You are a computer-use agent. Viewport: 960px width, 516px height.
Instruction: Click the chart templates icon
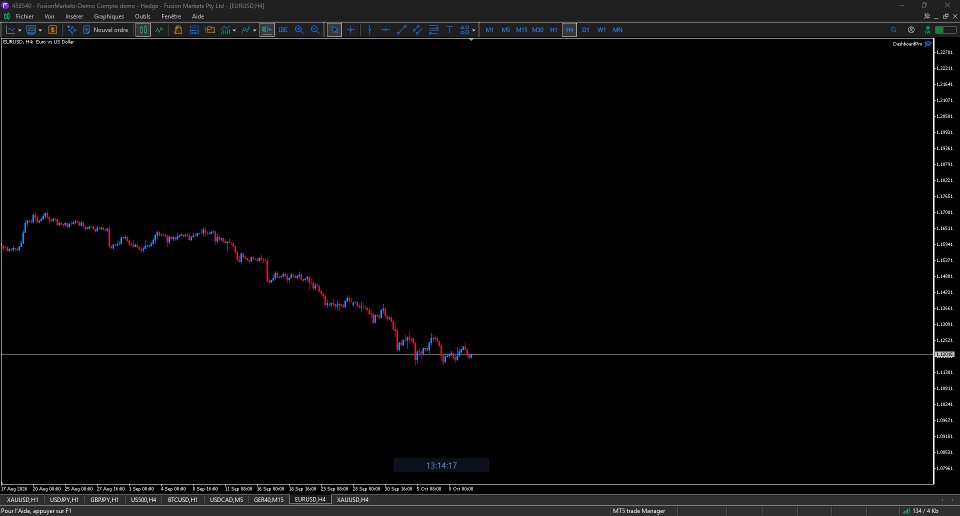click(246, 29)
